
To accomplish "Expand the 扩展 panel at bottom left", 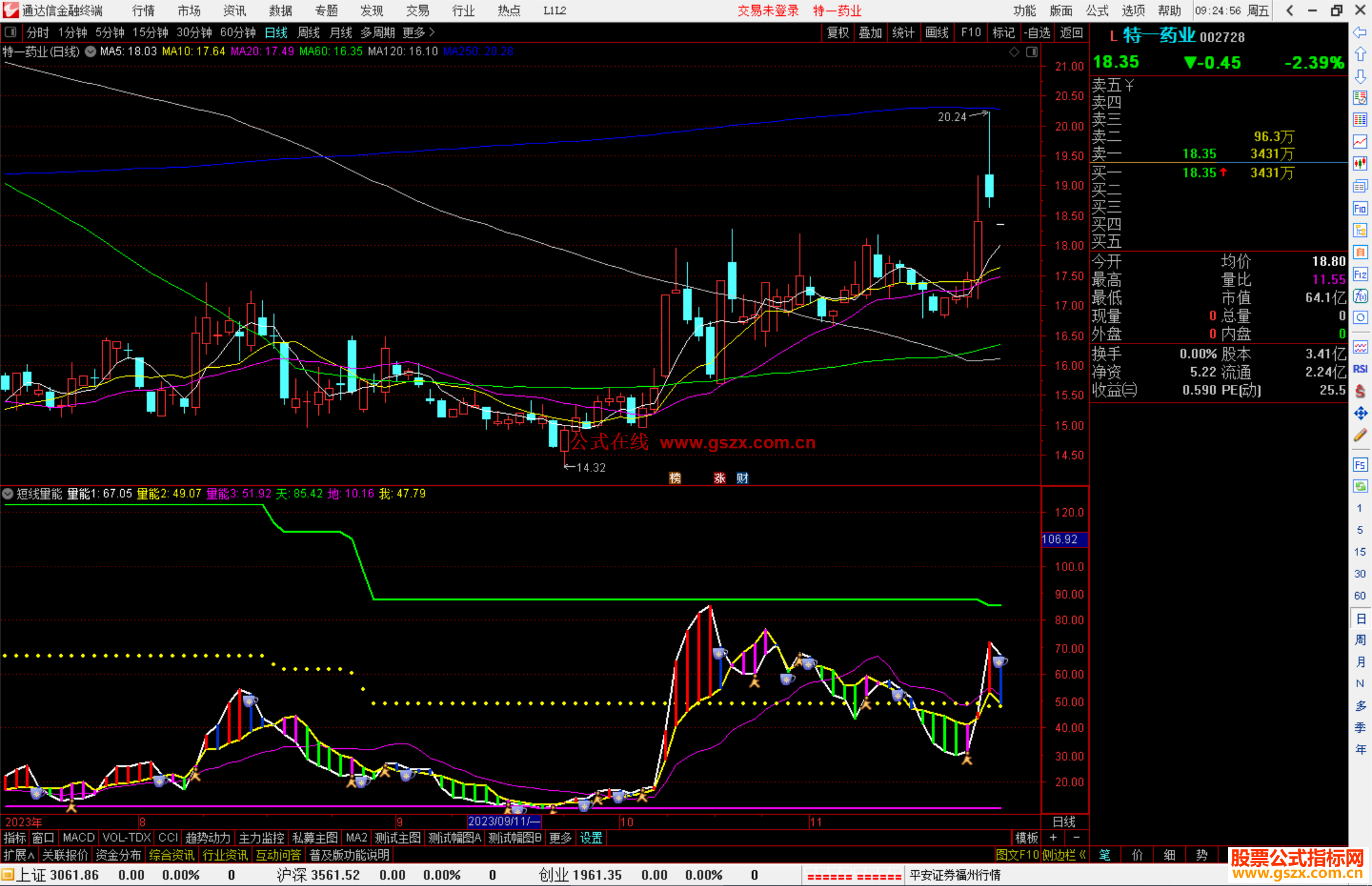I will pyautogui.click(x=18, y=855).
